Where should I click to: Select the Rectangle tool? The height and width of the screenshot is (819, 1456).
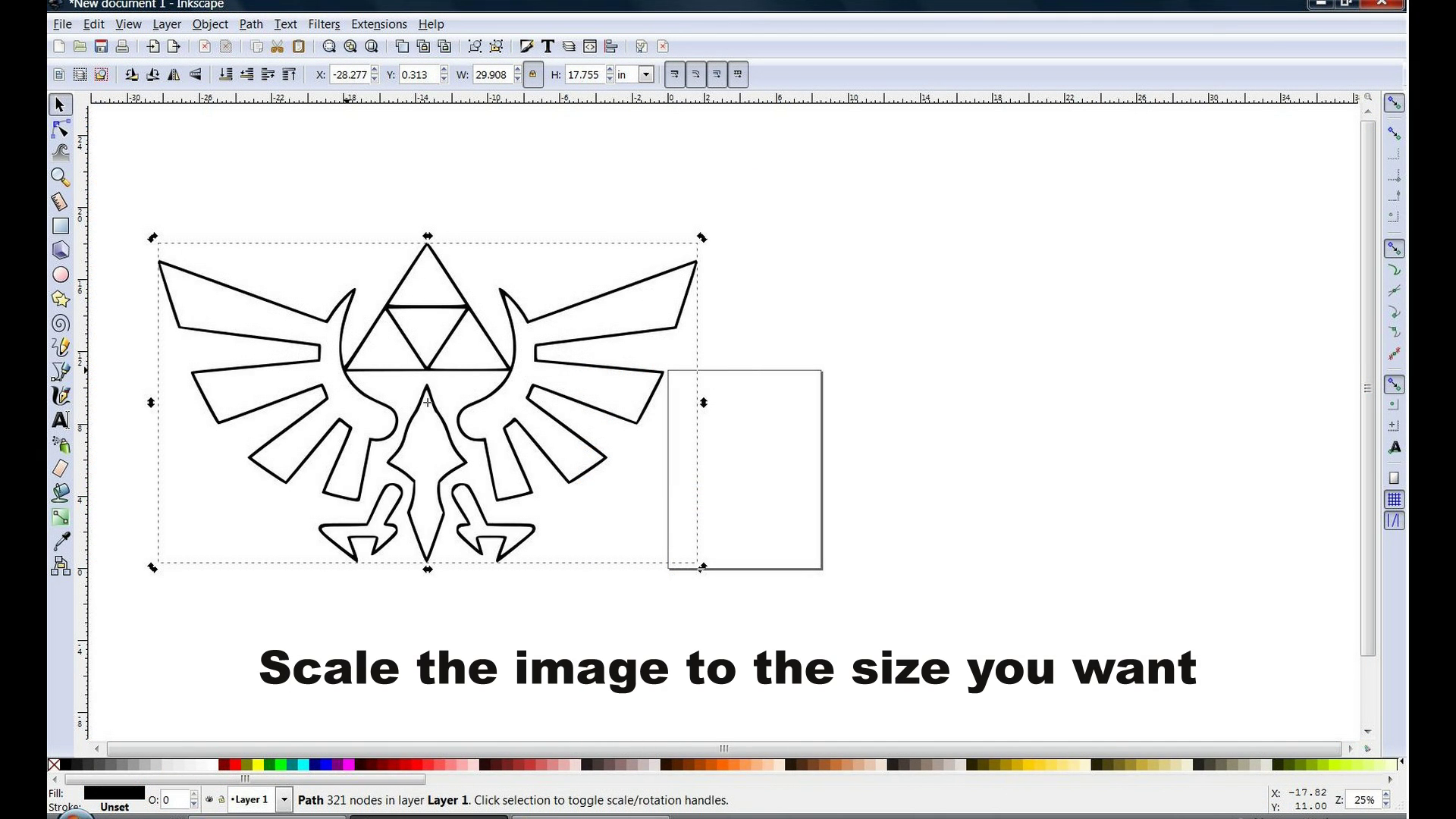coord(60,225)
